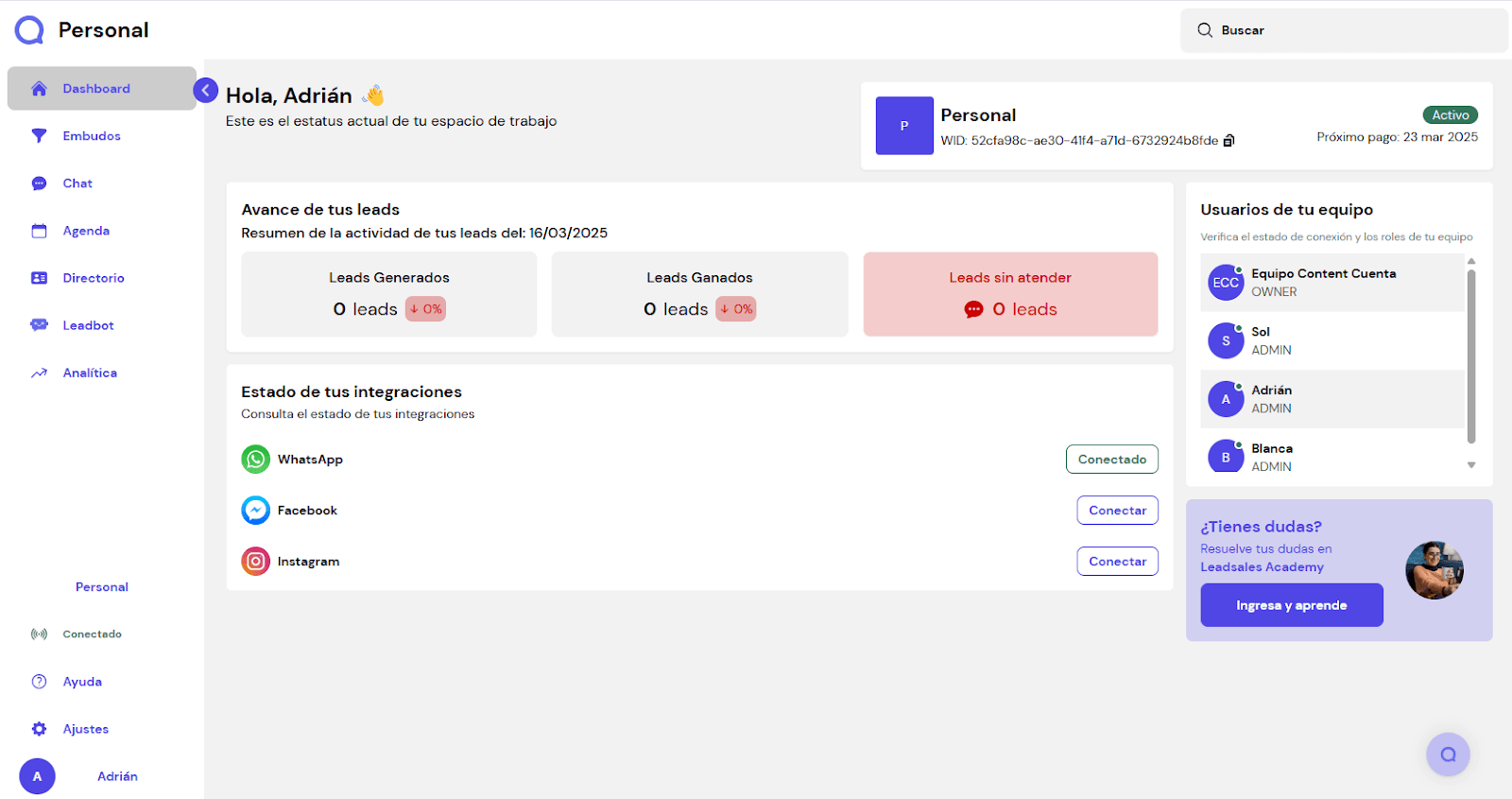
Task: Click the Chat bubble icon in sidebar
Action: click(39, 183)
